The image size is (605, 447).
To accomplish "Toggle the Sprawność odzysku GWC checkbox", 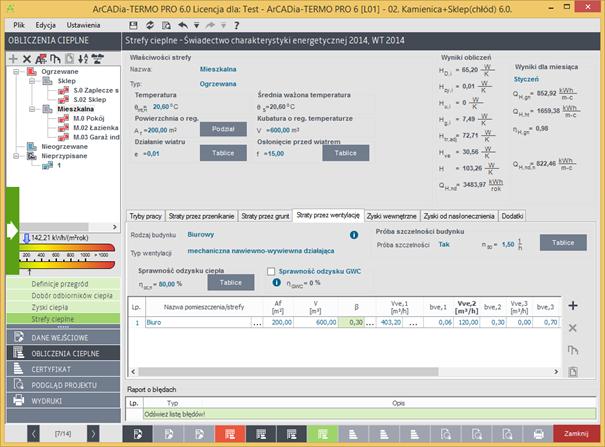I will click(x=271, y=272).
